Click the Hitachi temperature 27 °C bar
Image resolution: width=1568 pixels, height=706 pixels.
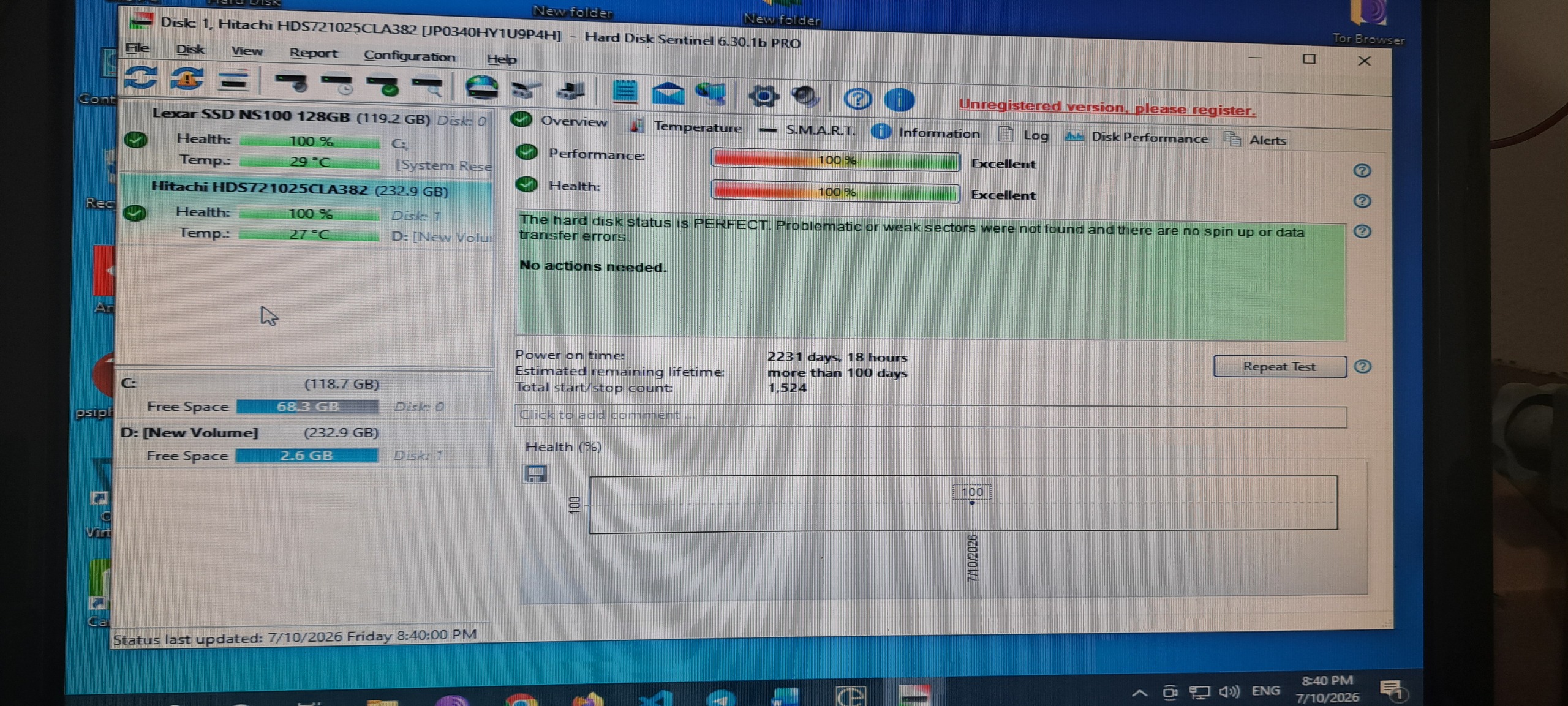click(309, 235)
